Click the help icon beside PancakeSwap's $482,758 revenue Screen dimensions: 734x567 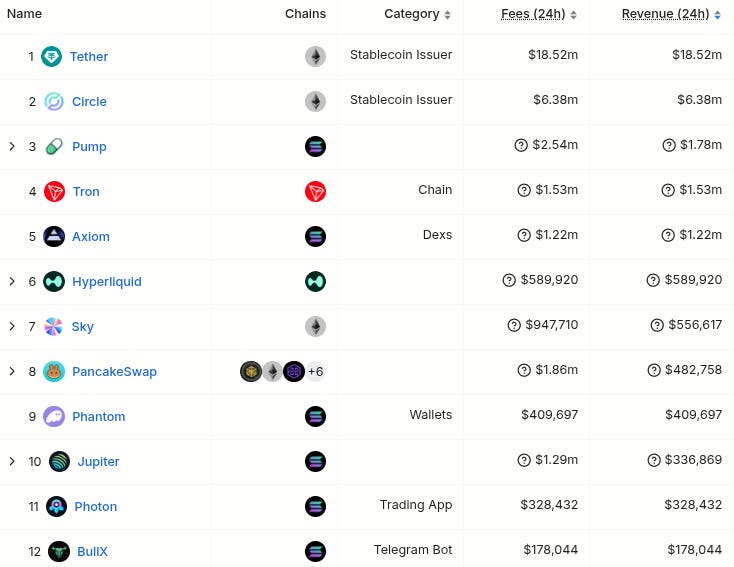click(654, 370)
